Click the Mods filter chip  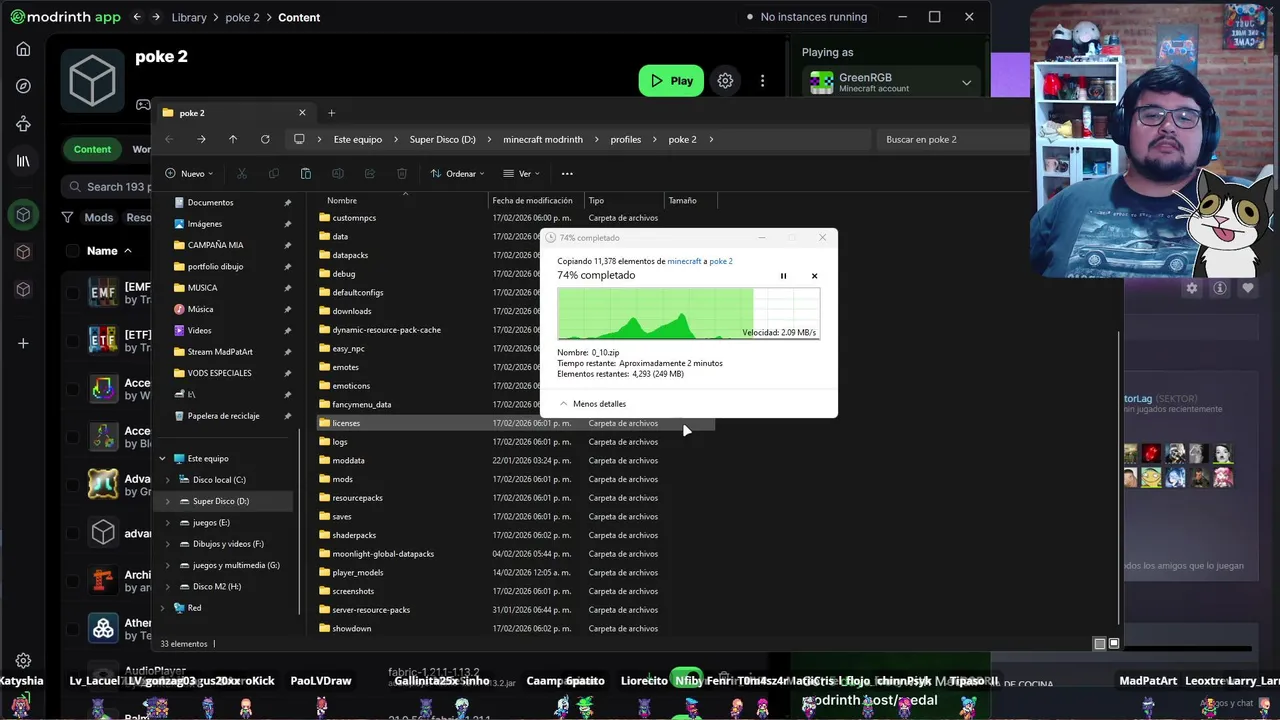coord(98,217)
